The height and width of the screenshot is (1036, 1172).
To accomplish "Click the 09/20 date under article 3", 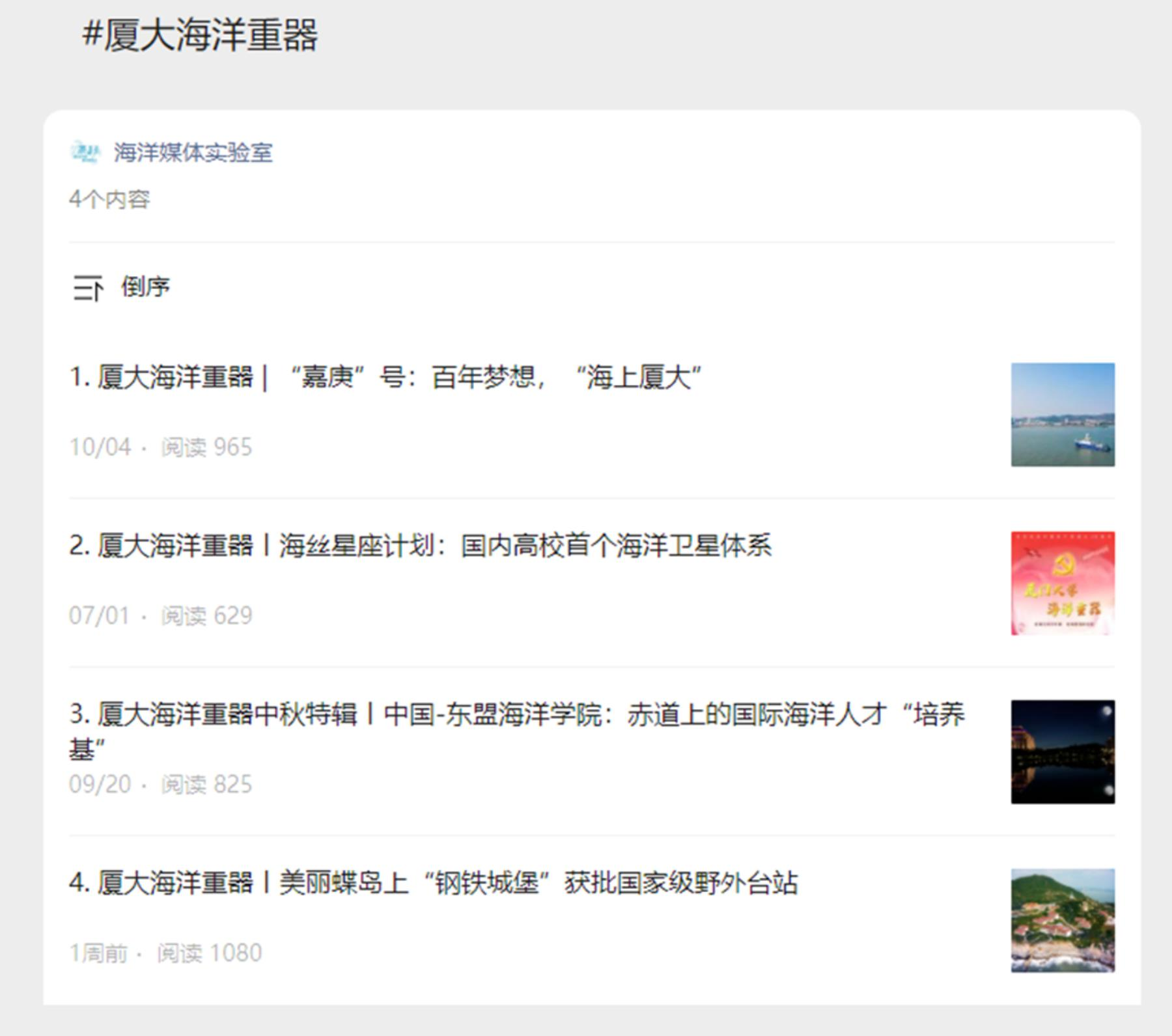I will 100,784.
